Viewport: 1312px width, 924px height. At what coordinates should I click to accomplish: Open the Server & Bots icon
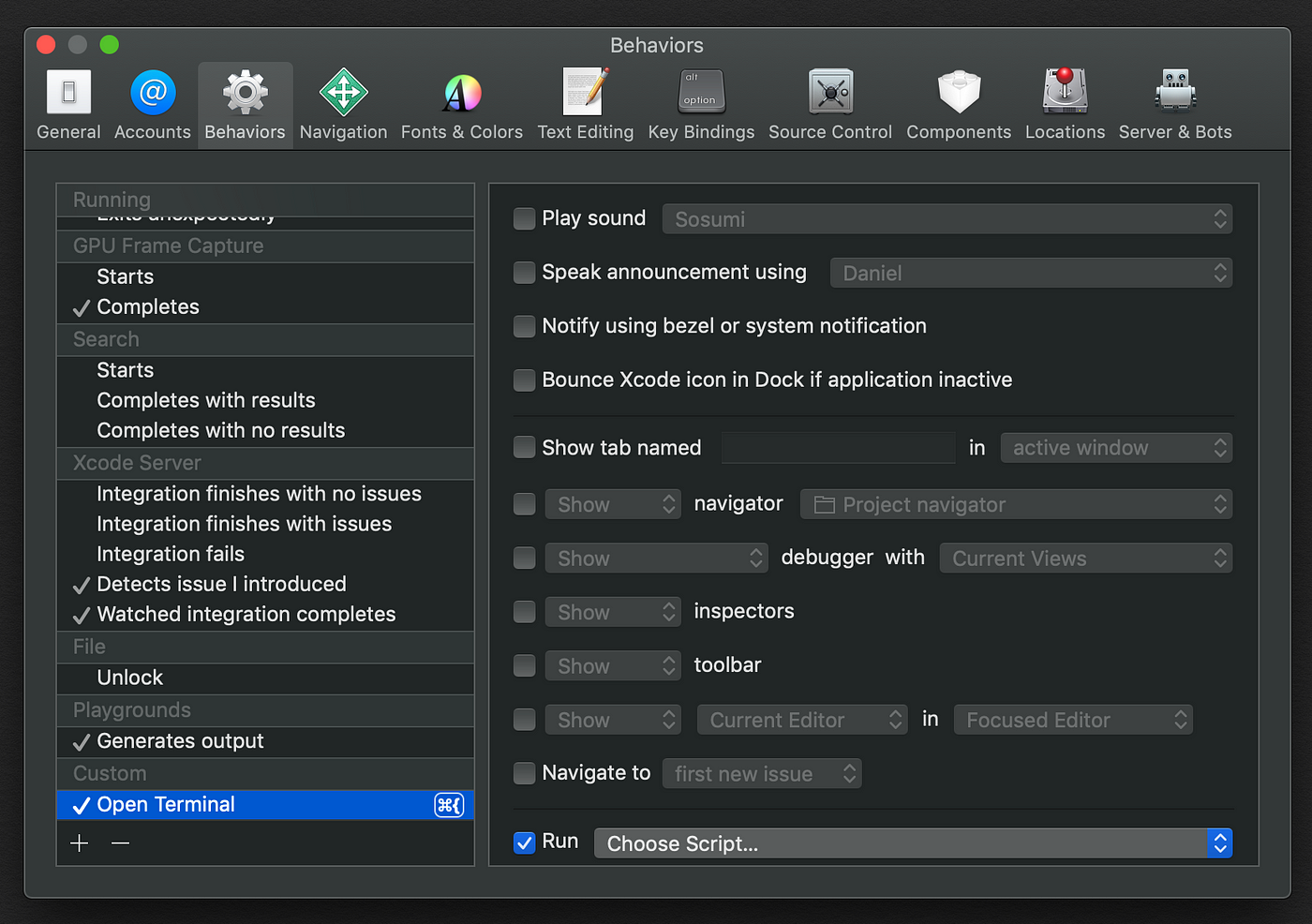1175,91
